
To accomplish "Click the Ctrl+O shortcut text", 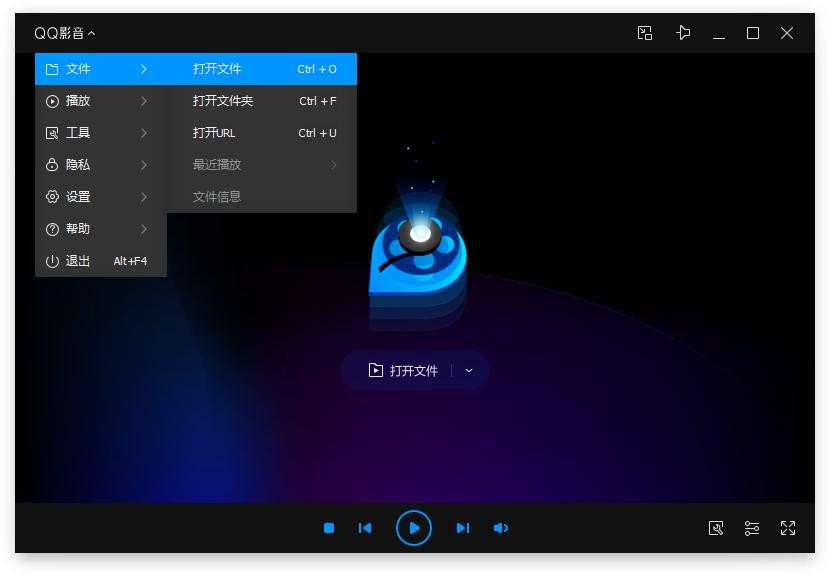I will 317,69.
